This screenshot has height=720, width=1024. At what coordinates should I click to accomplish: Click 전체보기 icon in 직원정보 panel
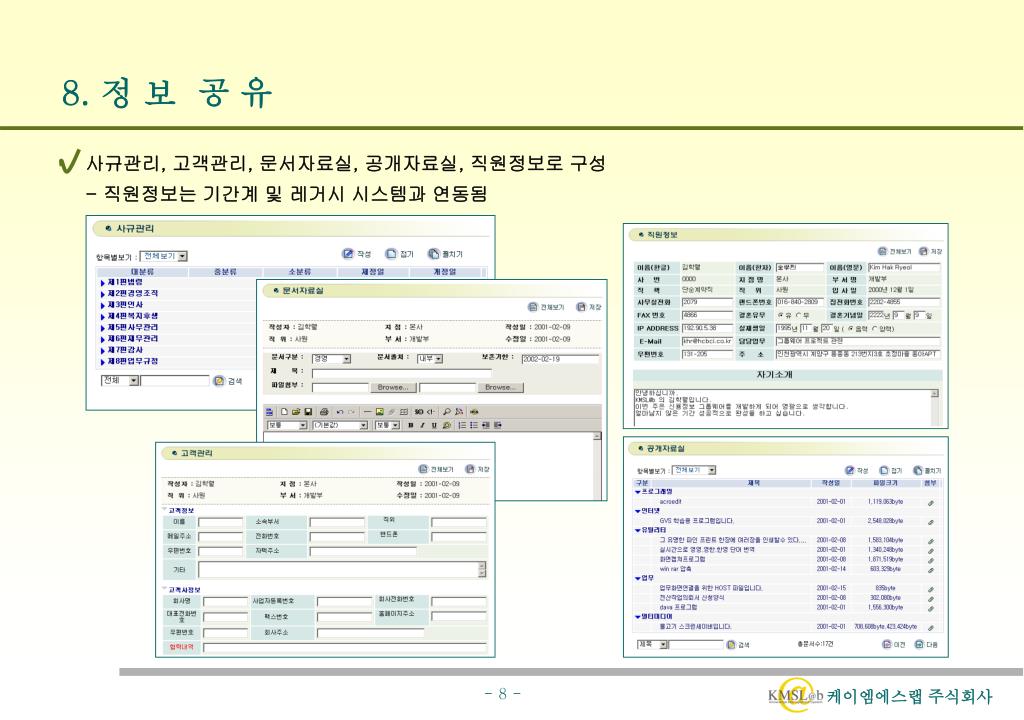(x=882, y=251)
